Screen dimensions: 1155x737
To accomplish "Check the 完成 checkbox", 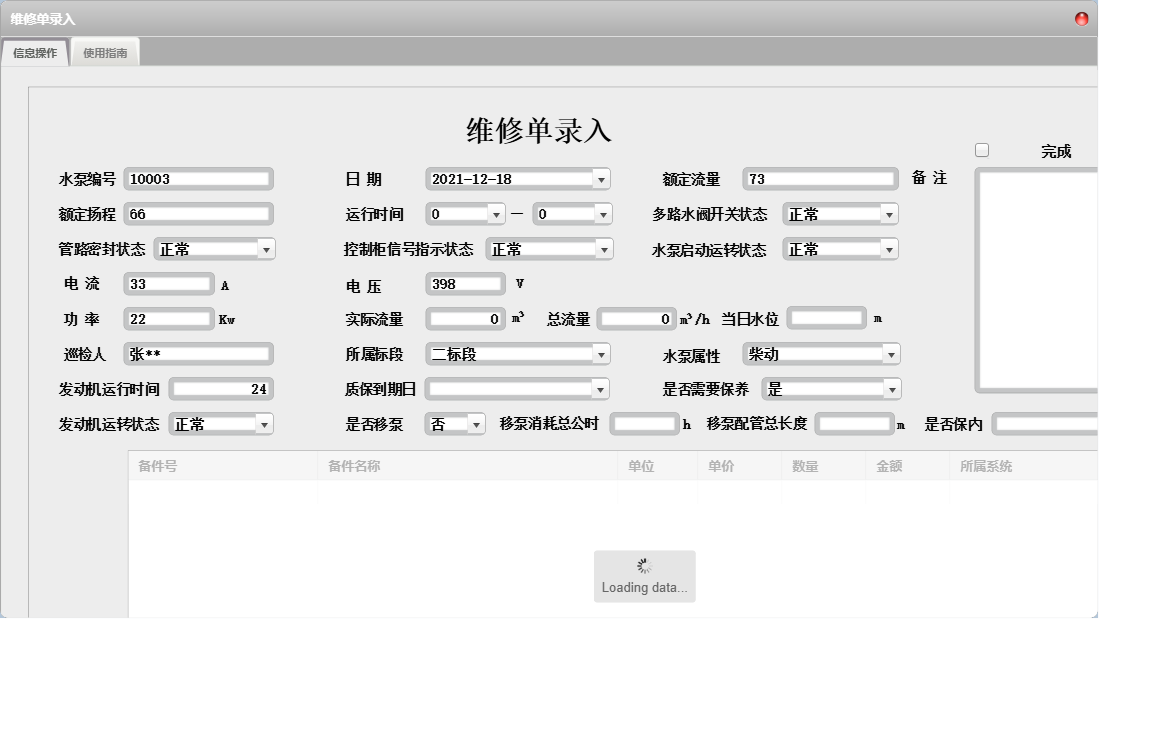I will pos(982,149).
